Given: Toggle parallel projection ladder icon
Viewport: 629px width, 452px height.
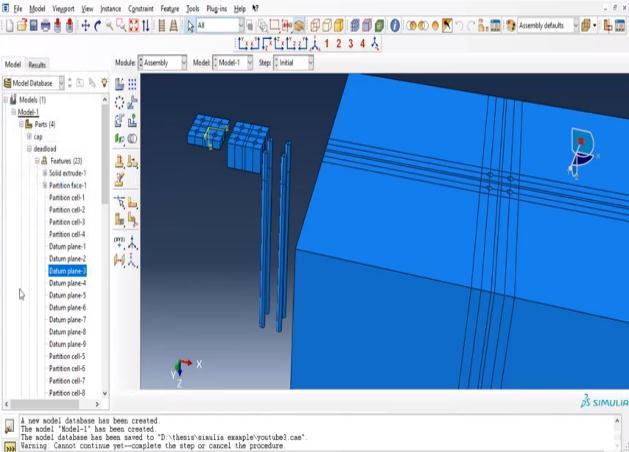Looking at the screenshot, I should (162, 26).
